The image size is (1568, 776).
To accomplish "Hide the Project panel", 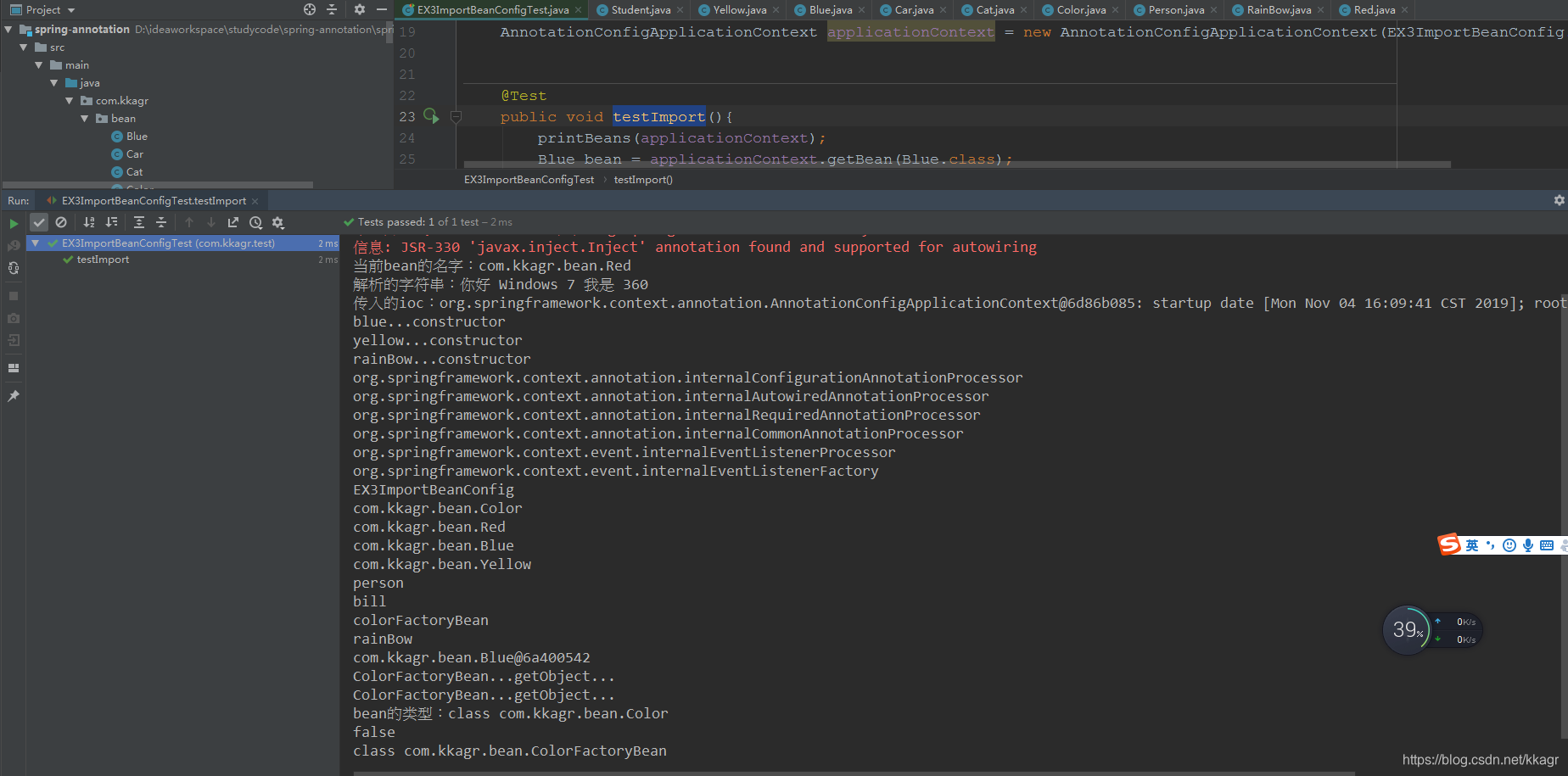I will (x=382, y=9).
